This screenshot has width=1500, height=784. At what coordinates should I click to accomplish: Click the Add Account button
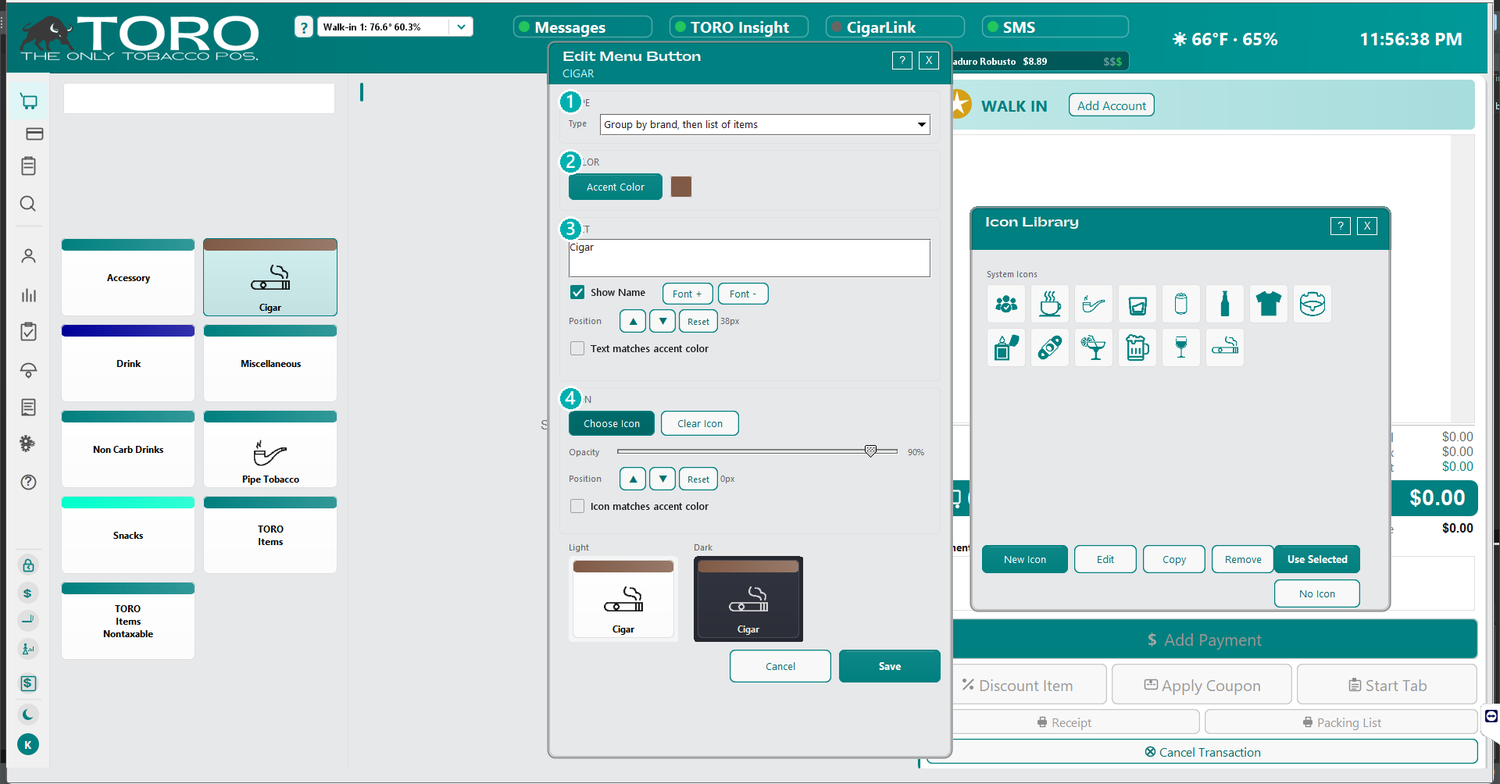[1111, 105]
